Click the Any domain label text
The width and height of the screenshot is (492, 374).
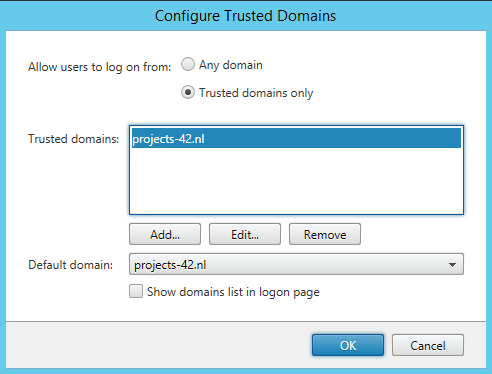point(231,65)
